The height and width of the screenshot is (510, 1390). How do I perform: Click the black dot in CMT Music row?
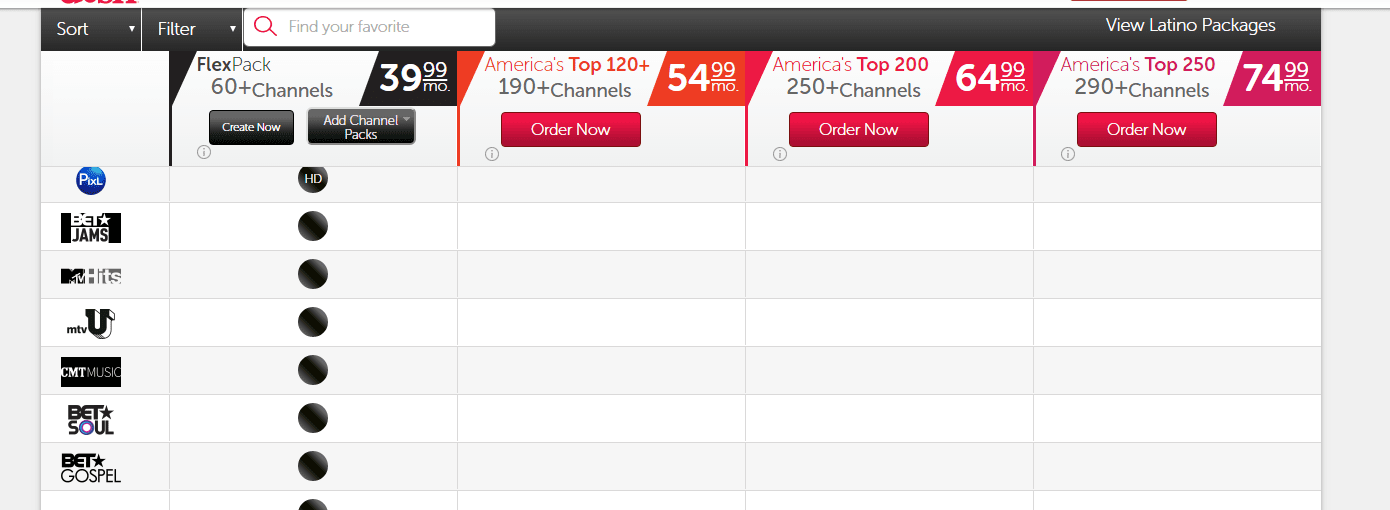(313, 370)
